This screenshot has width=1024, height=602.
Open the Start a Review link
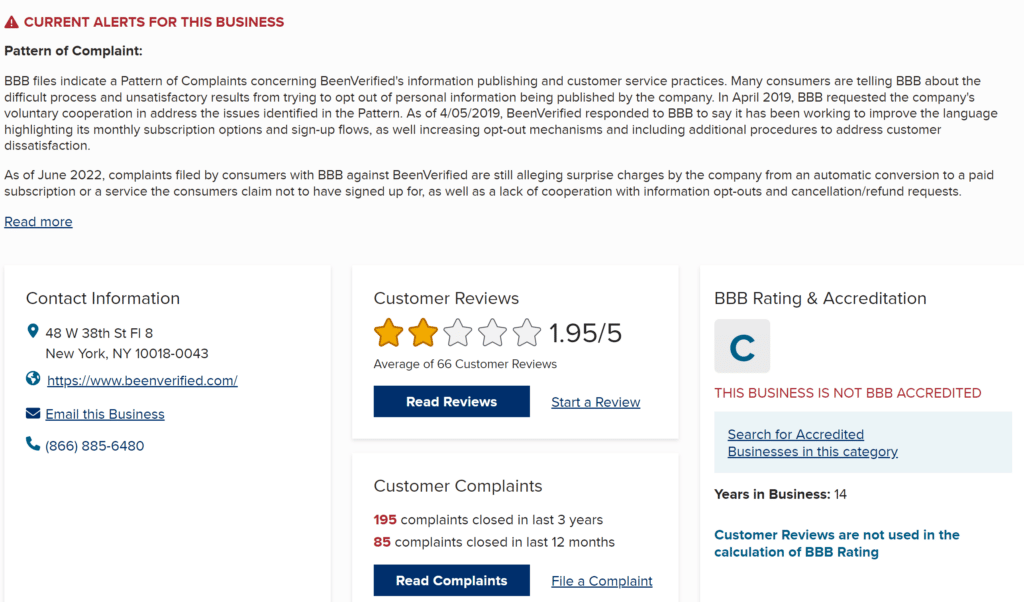coord(596,402)
